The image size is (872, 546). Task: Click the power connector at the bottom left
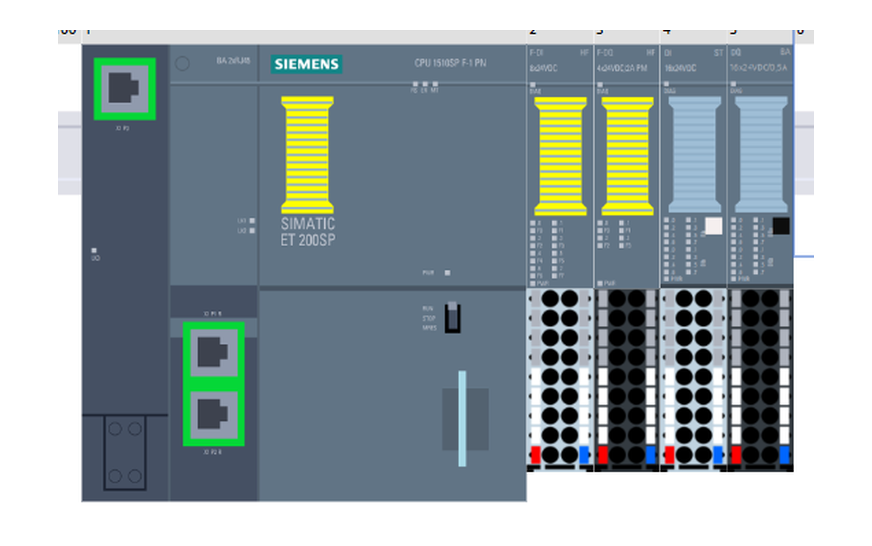click(x=125, y=453)
